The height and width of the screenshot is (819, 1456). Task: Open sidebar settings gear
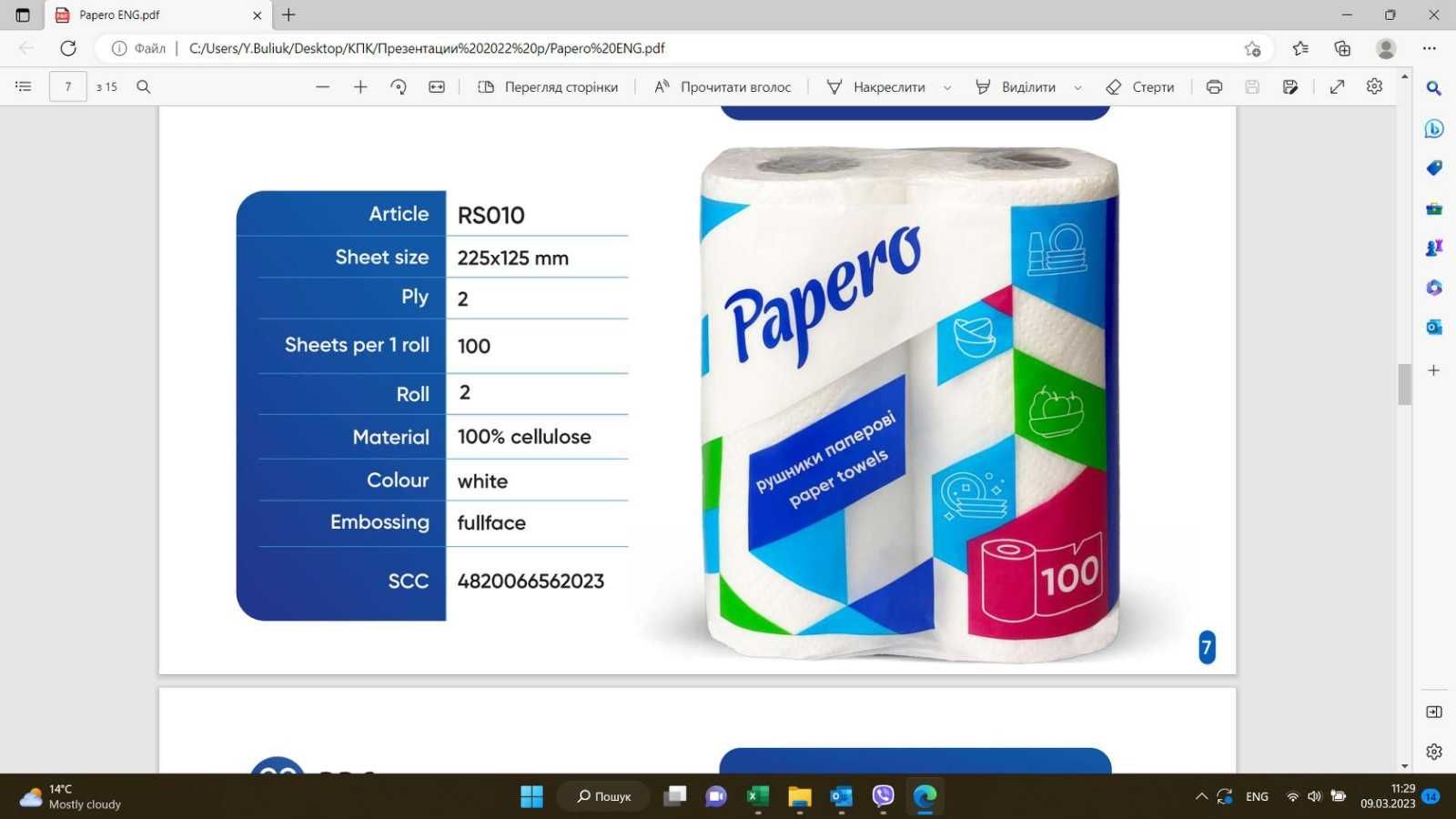[1434, 752]
